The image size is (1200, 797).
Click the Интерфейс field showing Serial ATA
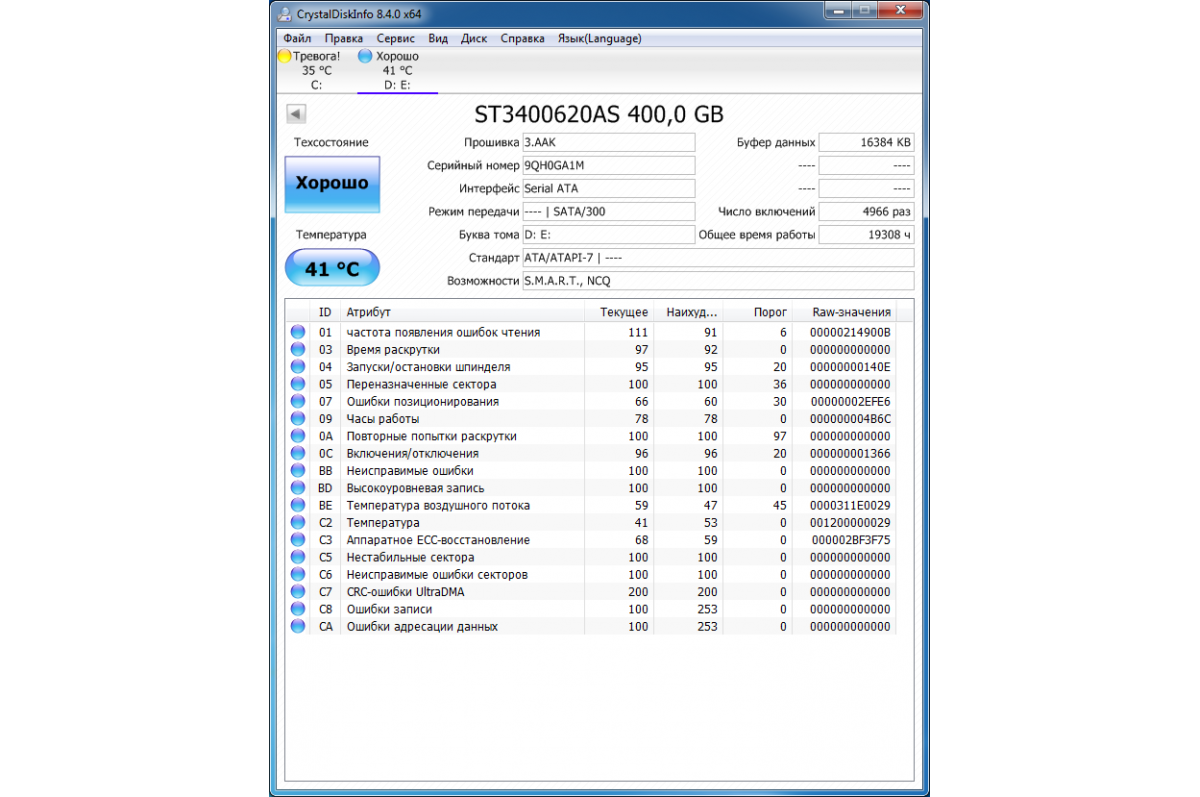pos(609,188)
